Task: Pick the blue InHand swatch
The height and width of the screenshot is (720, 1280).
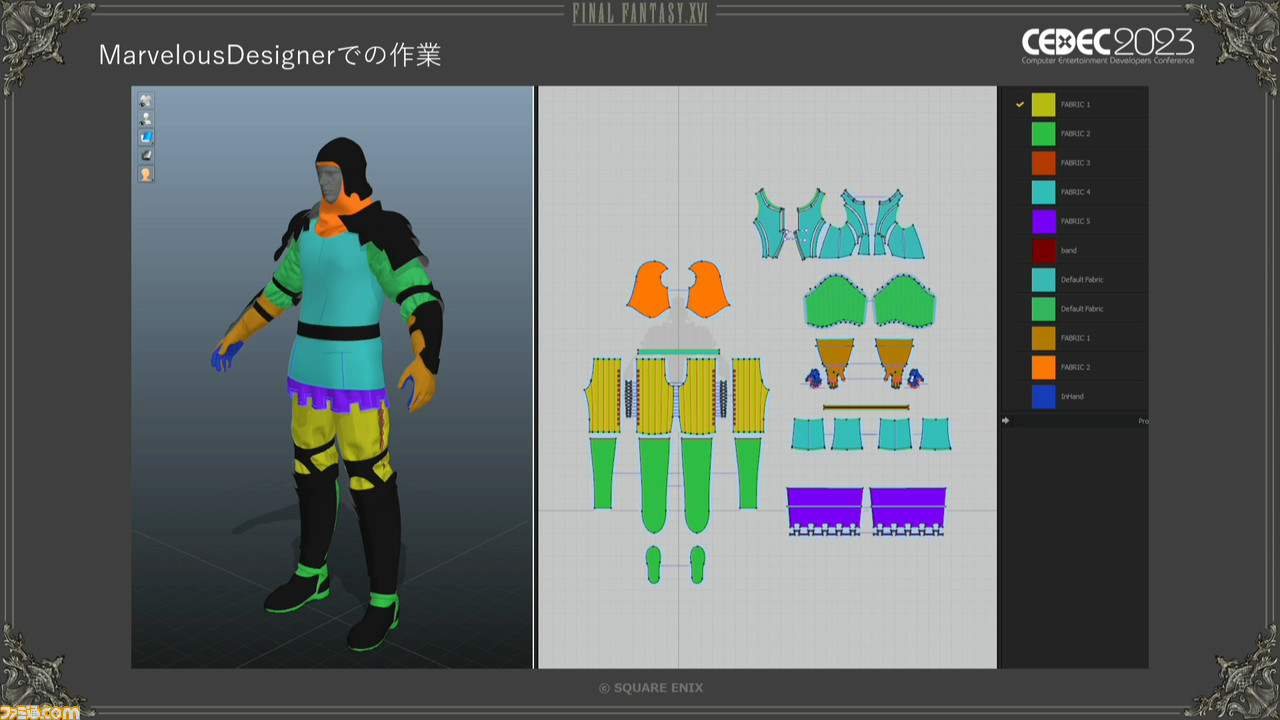Action: coord(1044,396)
